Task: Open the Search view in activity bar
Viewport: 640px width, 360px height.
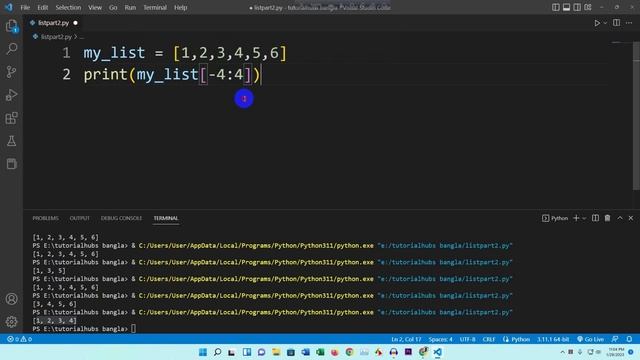Action: 11,49
